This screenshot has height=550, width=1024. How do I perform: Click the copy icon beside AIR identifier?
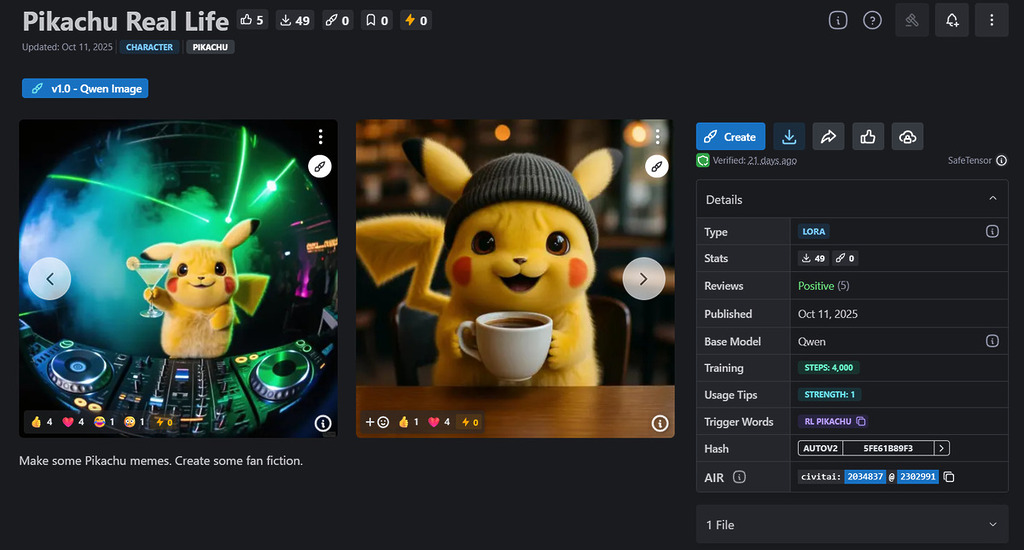(x=949, y=477)
